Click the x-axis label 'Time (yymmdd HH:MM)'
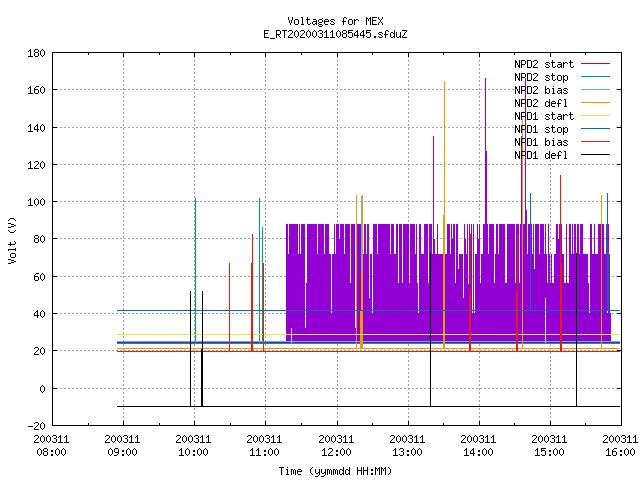The width and height of the screenshot is (640, 480). pos(335,471)
